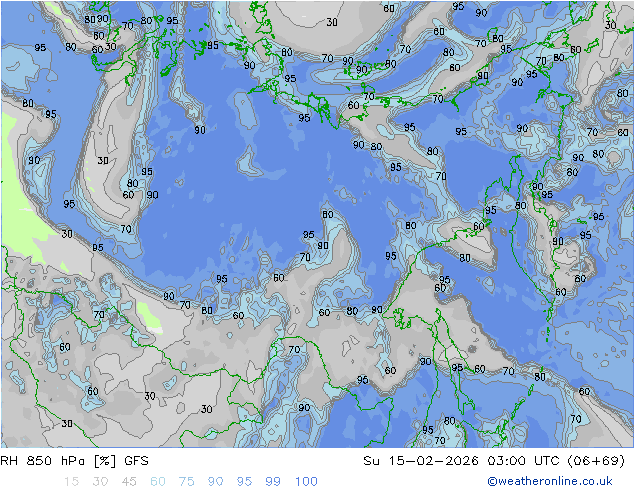
Task: Click the date 'Su 15-02-2026'
Action: click(x=421, y=461)
